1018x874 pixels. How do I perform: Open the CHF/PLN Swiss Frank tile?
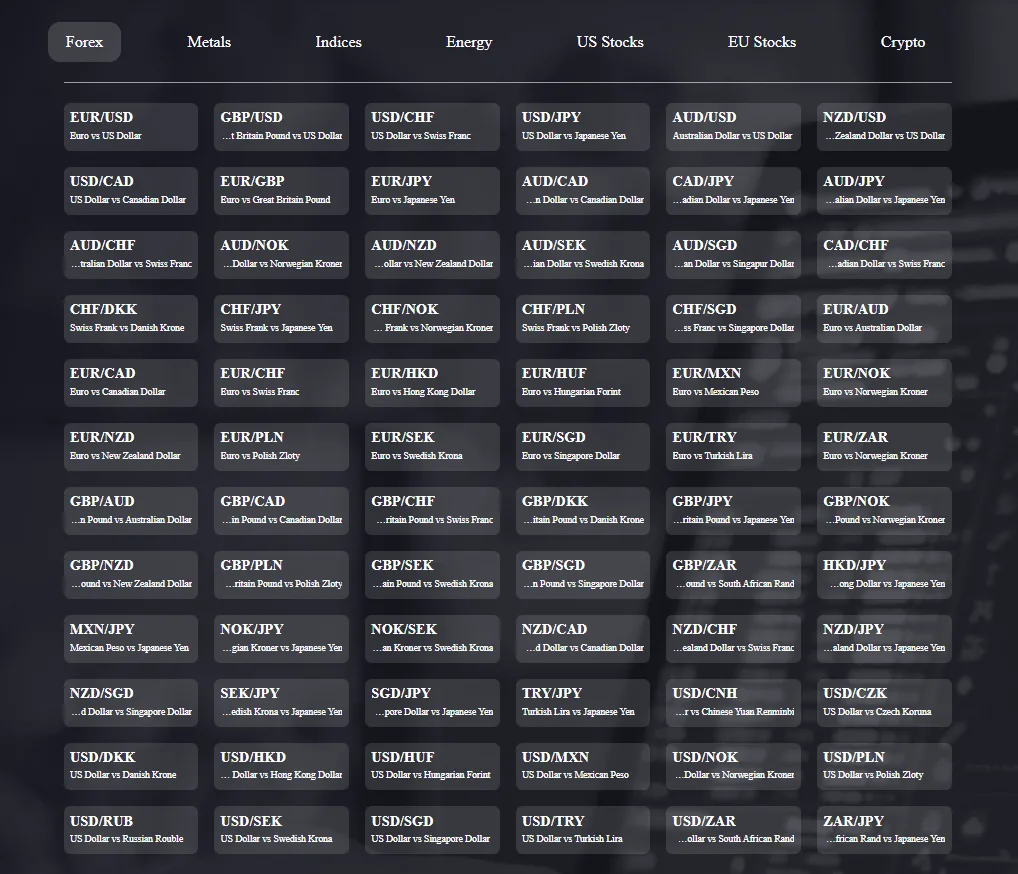click(582, 318)
